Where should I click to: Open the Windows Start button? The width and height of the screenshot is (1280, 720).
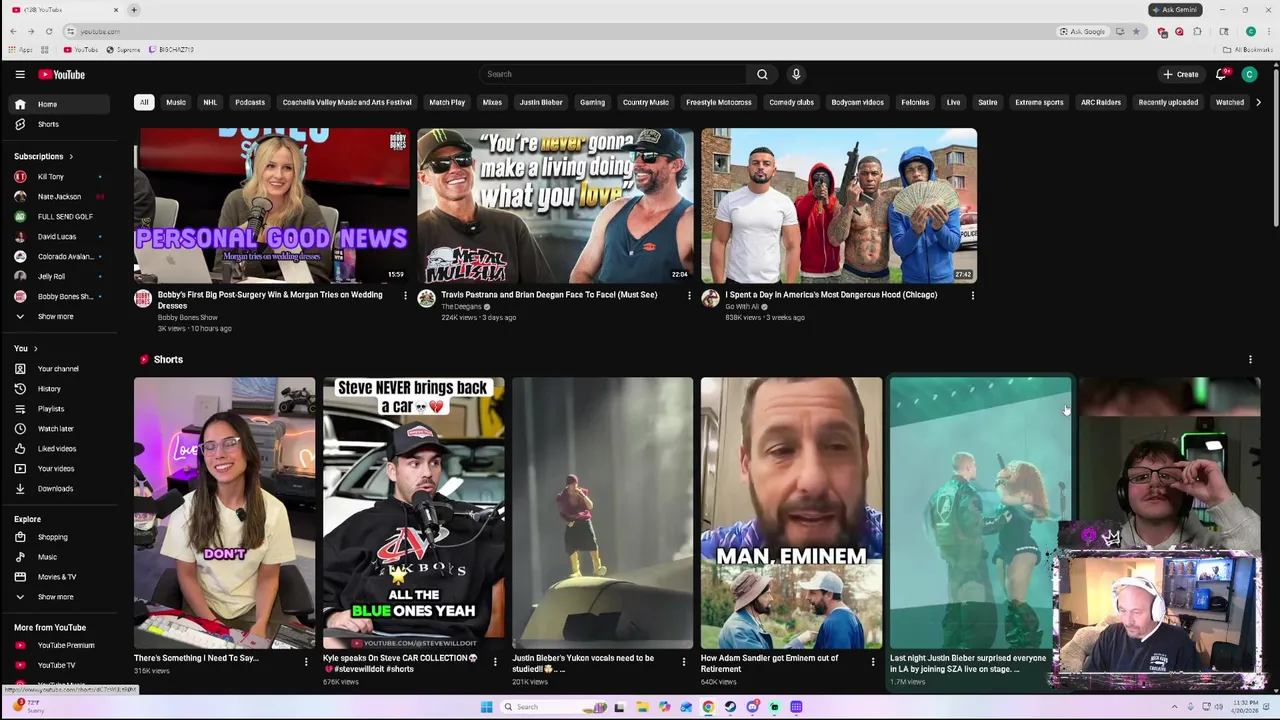click(487, 707)
